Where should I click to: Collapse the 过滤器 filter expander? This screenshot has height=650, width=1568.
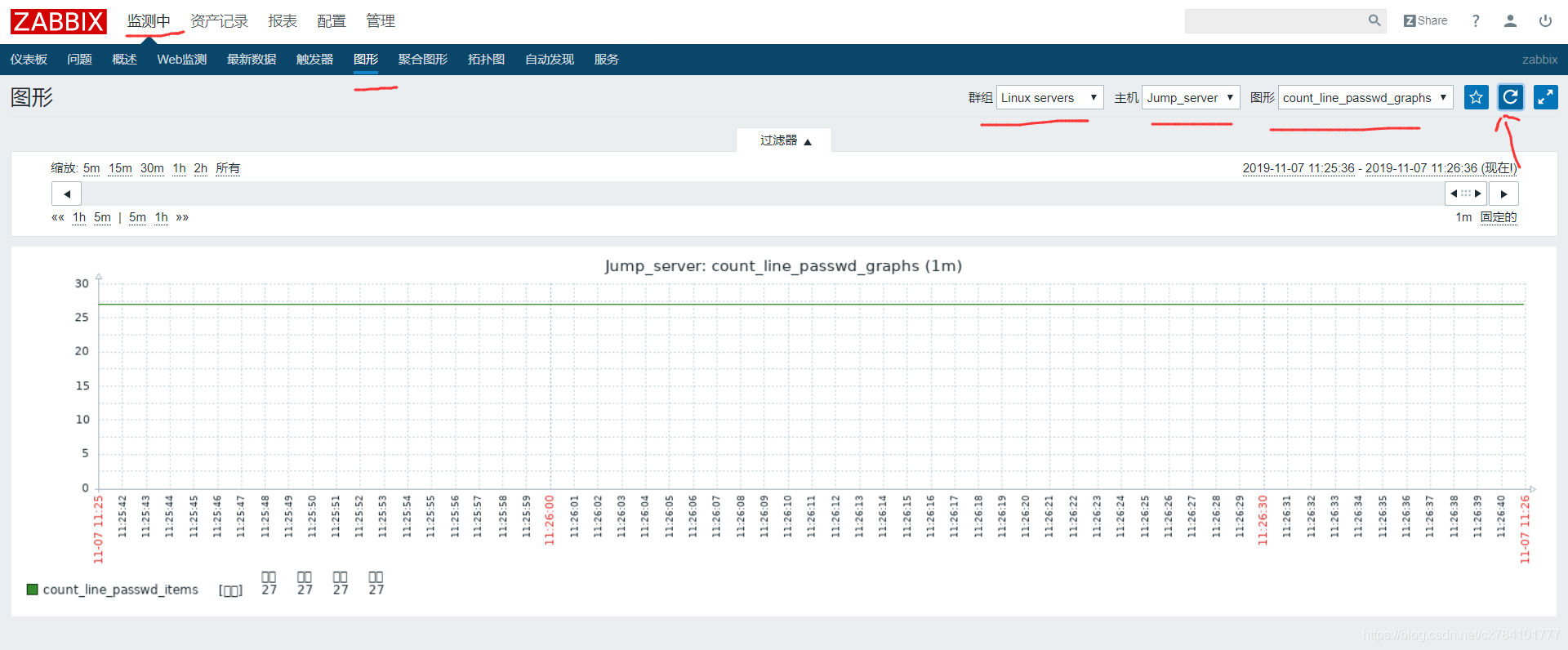tap(785, 140)
